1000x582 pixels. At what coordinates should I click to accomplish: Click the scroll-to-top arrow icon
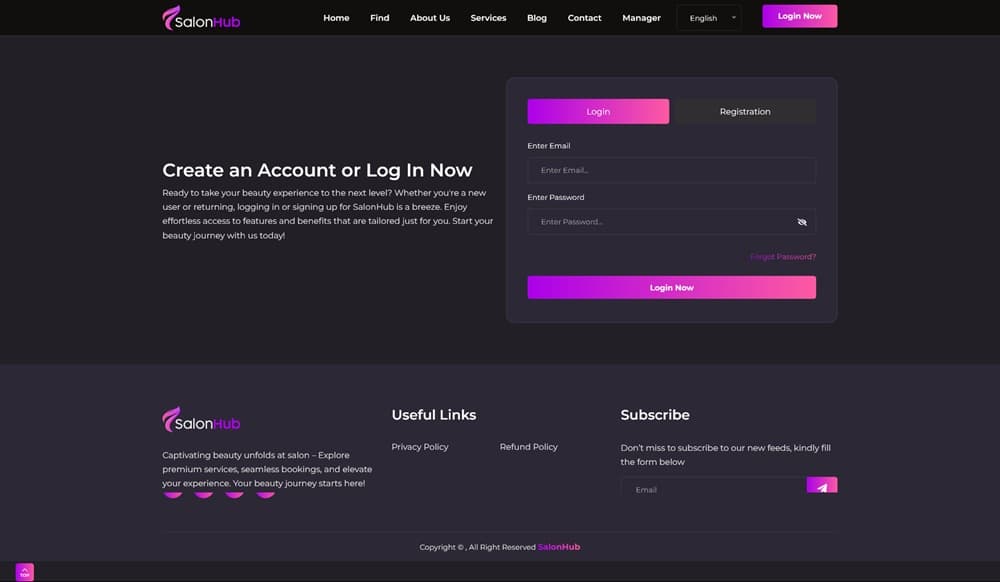[x=25, y=572]
